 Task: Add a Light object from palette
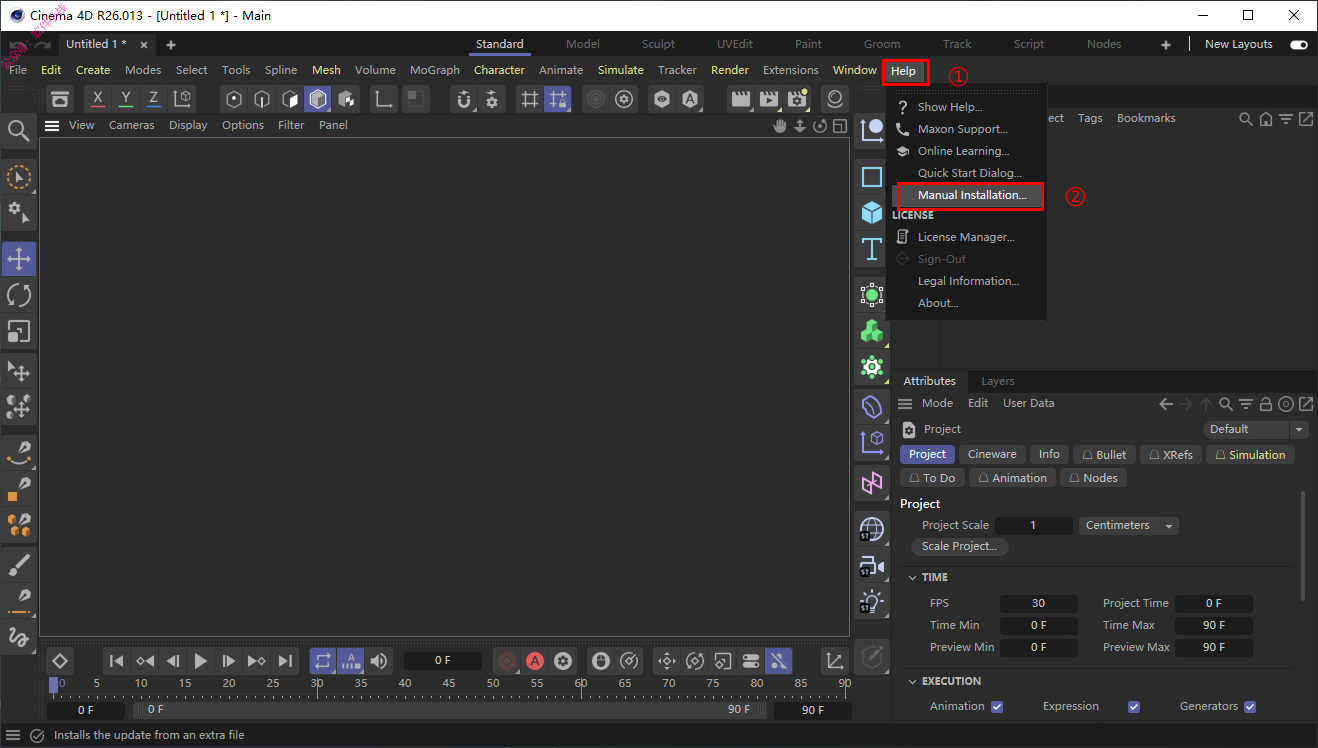click(x=872, y=602)
